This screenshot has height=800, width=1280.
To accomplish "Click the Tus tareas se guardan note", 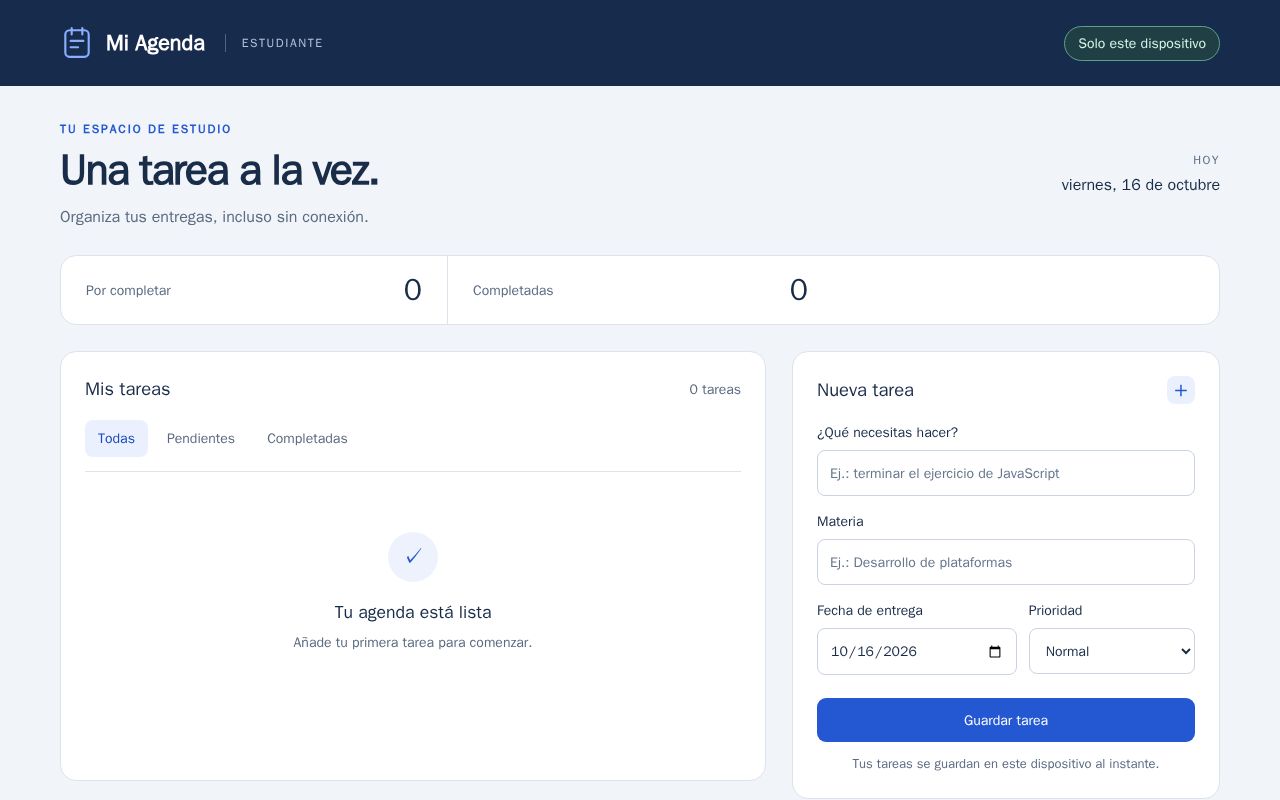I will (1006, 764).
